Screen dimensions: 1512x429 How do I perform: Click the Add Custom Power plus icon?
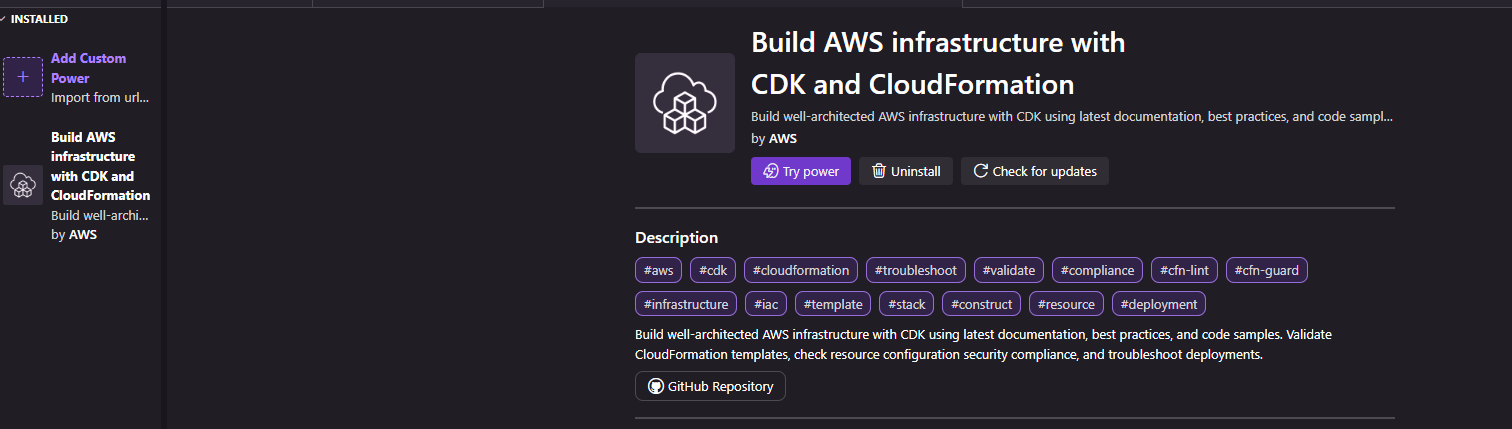pos(23,77)
